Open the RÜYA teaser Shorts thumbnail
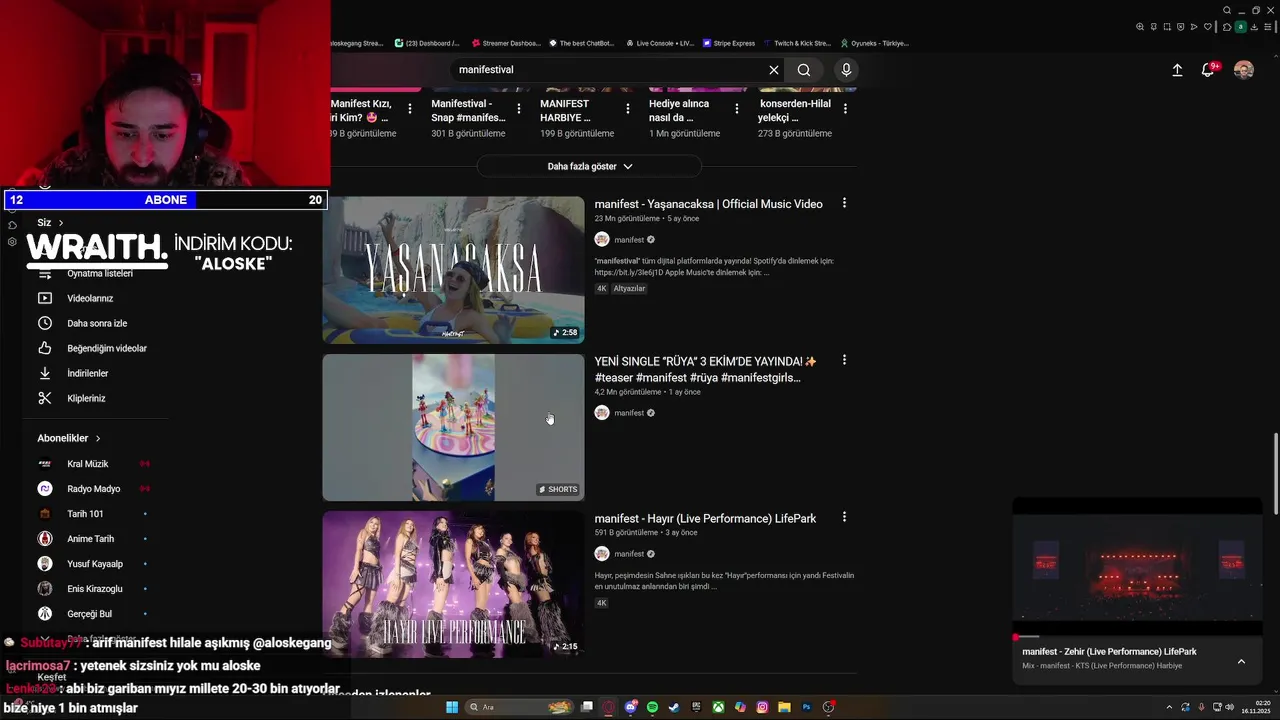 pos(453,427)
